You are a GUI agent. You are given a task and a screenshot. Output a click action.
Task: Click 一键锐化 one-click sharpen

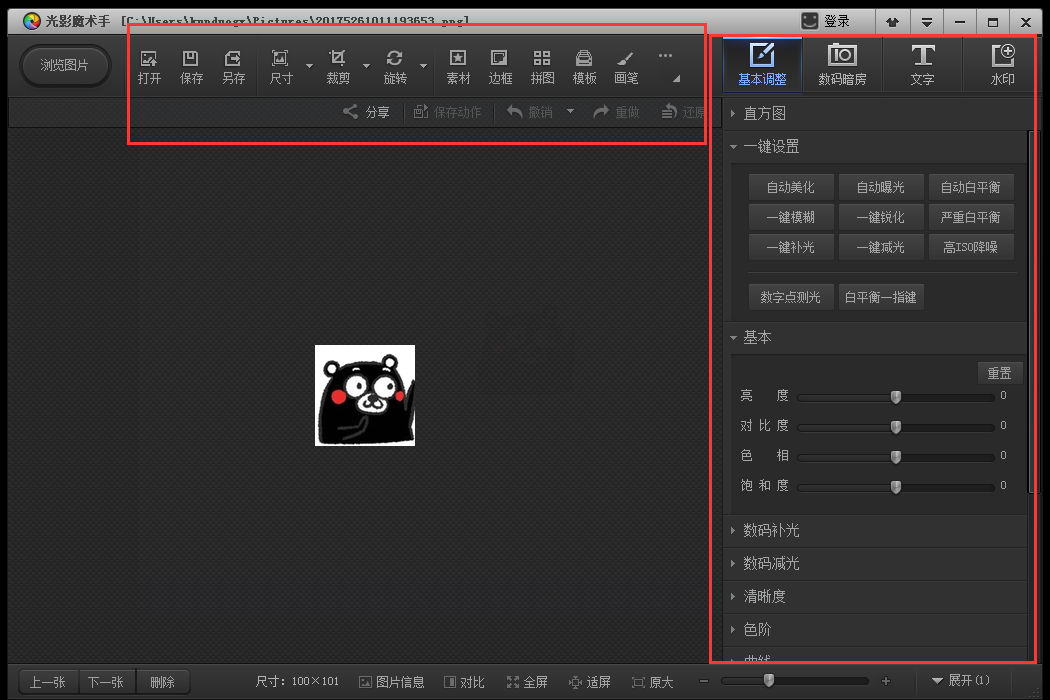point(880,216)
